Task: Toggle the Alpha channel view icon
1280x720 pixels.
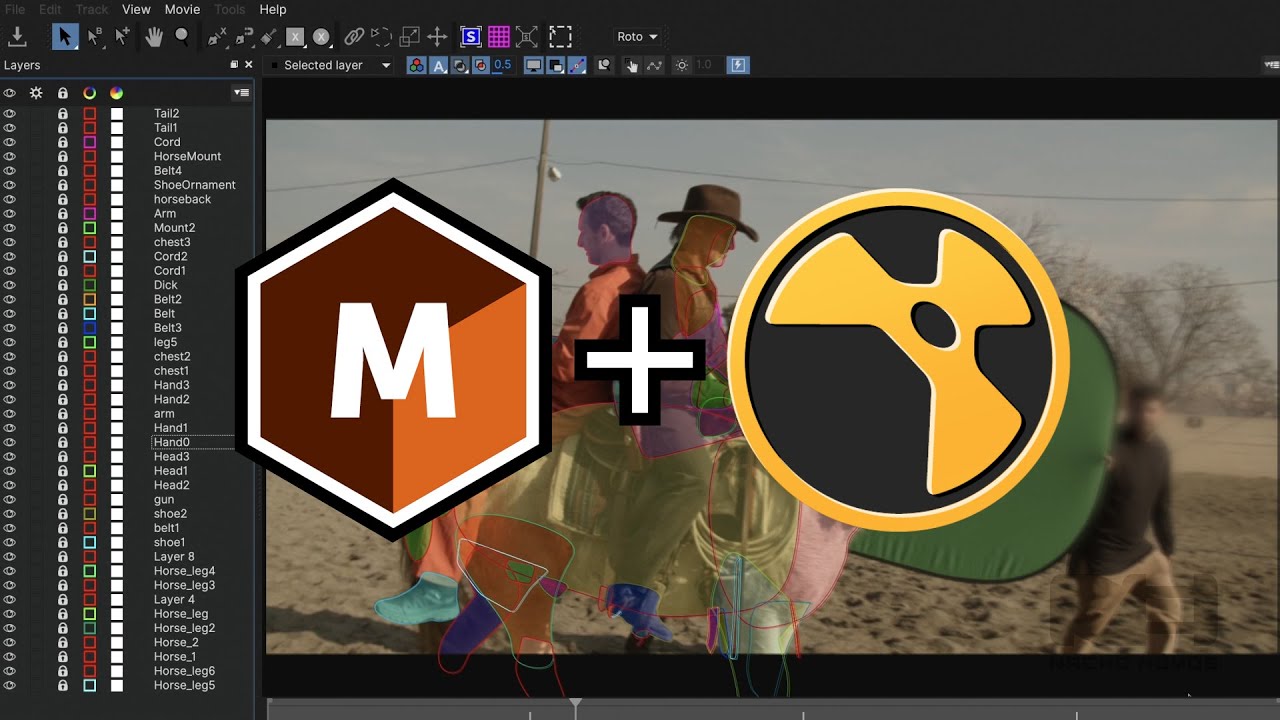Action: (438, 65)
